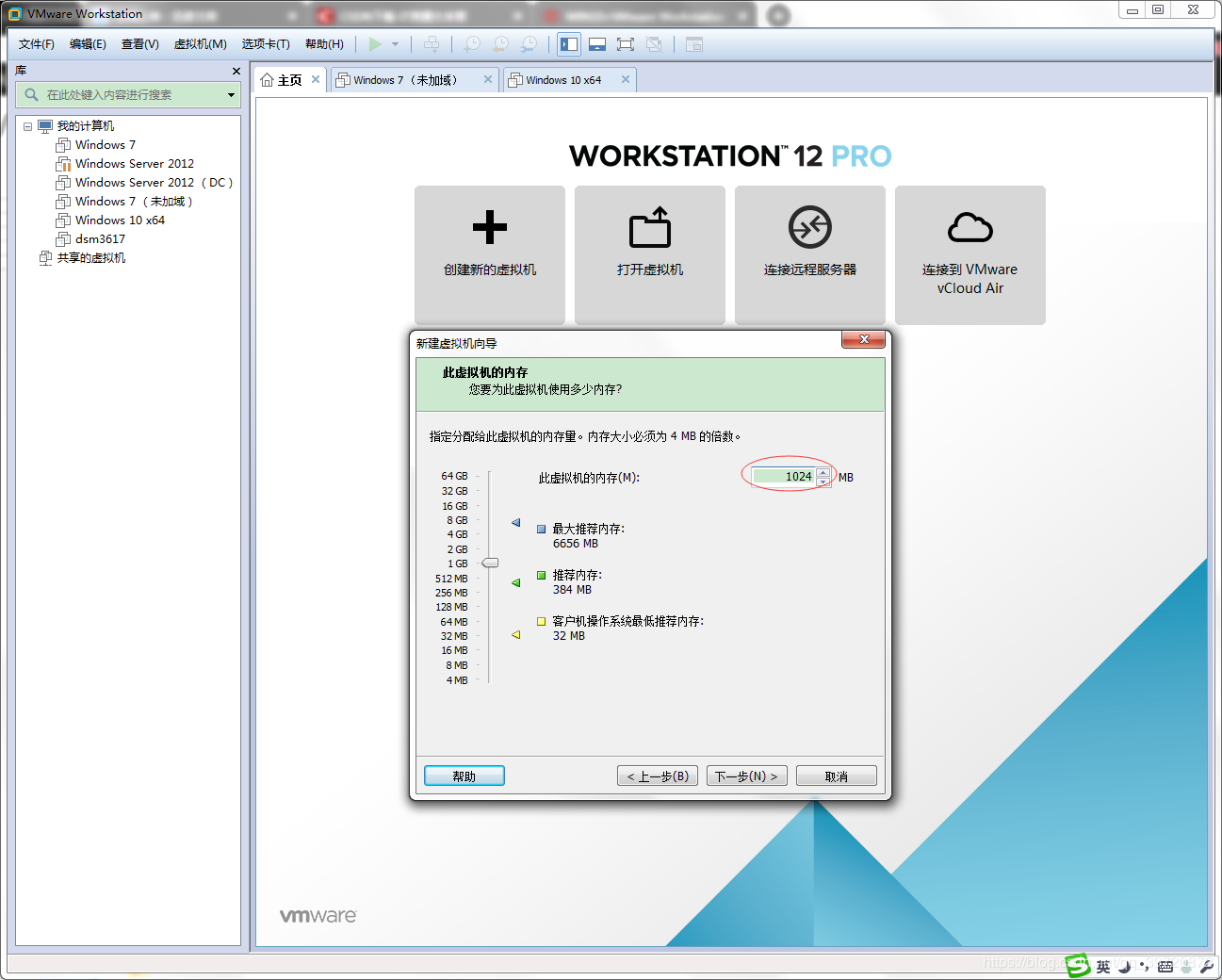Image resolution: width=1222 pixels, height=980 pixels.
Task: Click the library search input field
Action: [128, 94]
